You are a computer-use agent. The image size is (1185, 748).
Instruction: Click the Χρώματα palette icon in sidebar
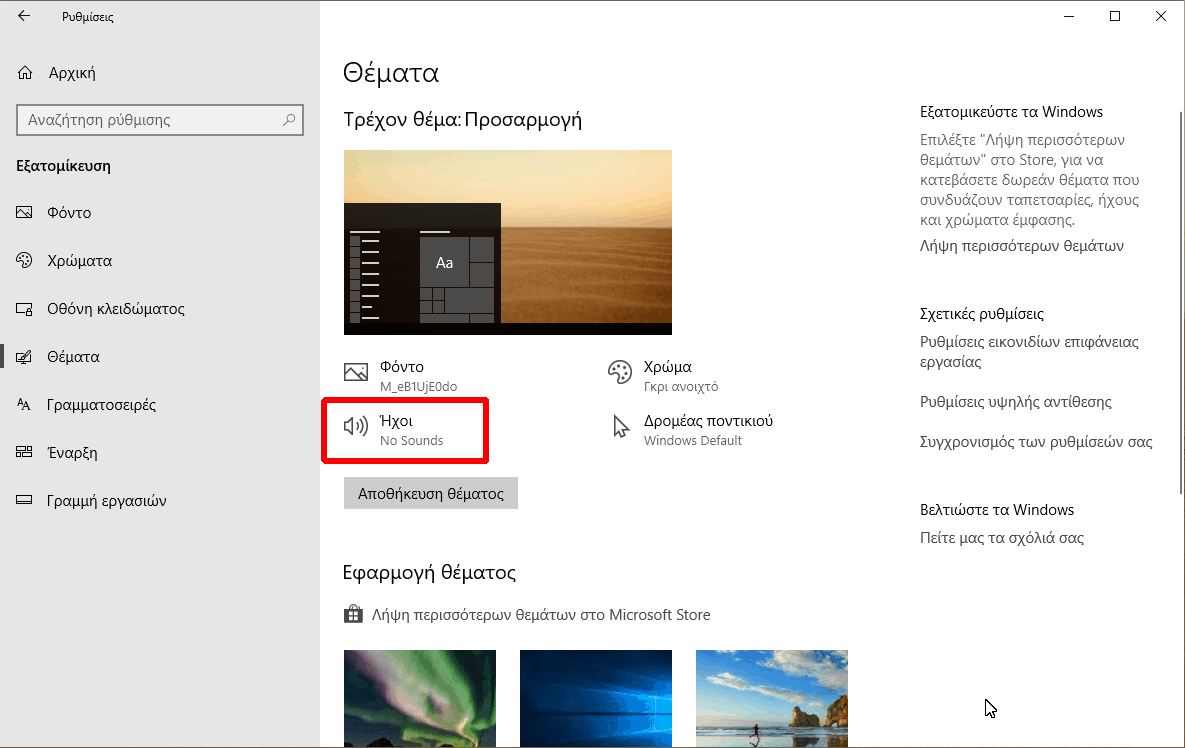point(24,261)
